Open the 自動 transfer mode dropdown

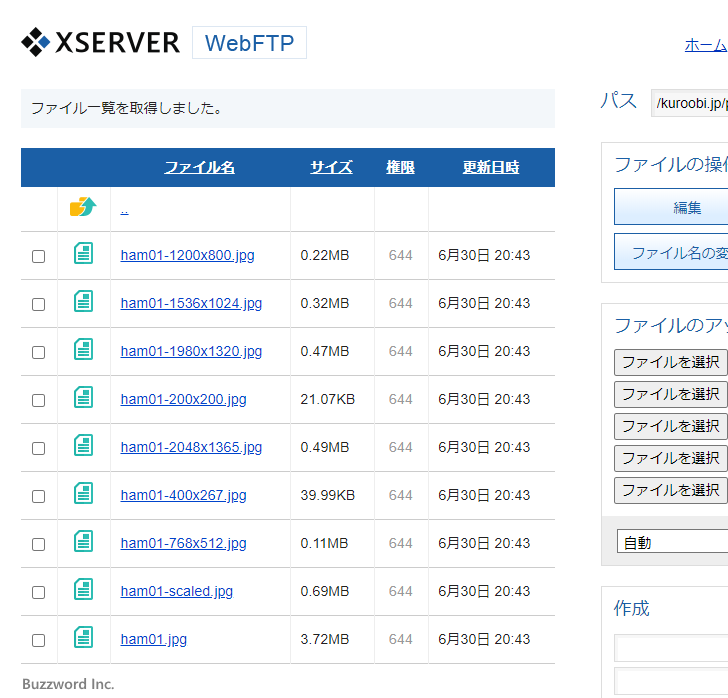click(x=672, y=541)
